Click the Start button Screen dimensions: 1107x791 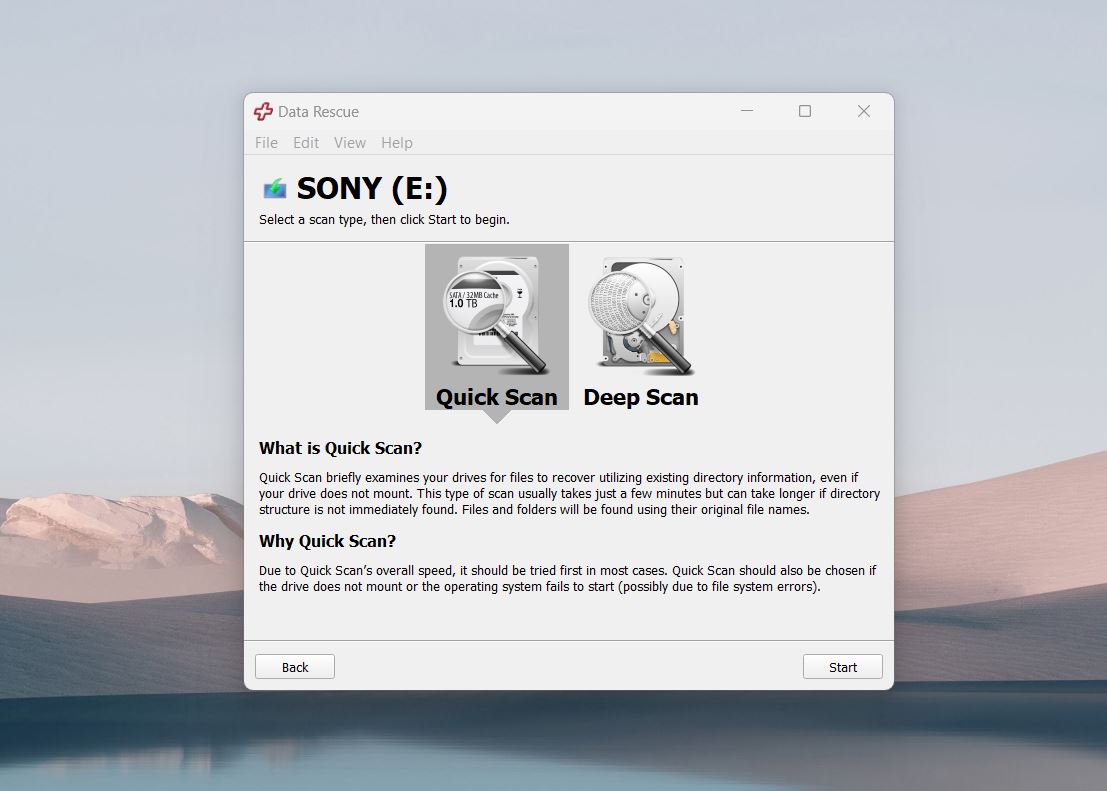pyautogui.click(x=842, y=667)
